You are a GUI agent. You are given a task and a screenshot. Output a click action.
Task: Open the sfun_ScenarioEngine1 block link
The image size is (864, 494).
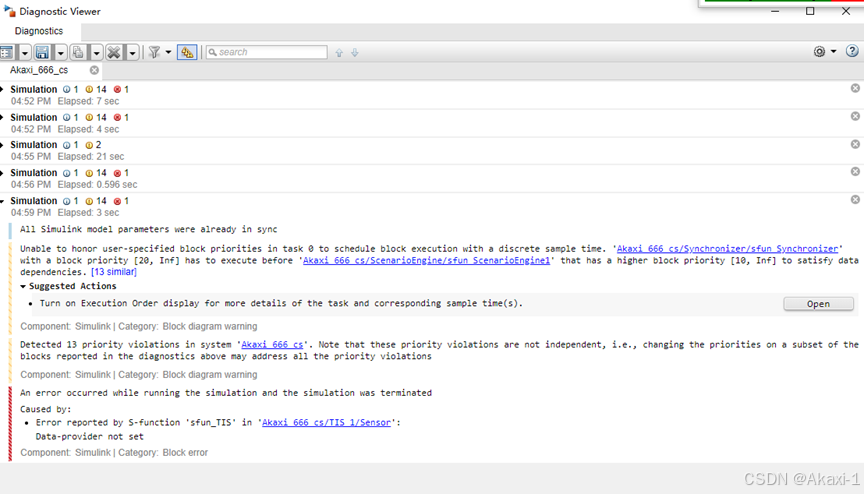tap(426, 260)
